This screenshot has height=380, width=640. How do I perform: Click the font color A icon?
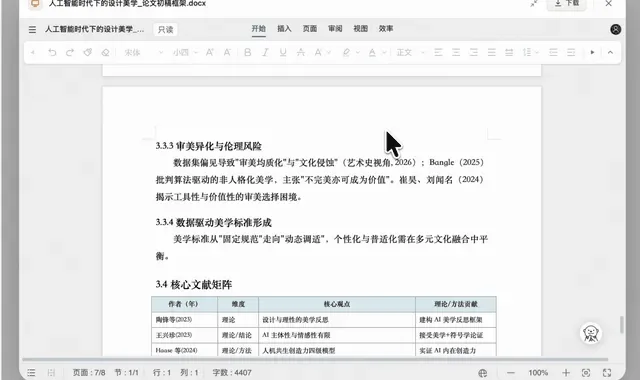pos(372,52)
